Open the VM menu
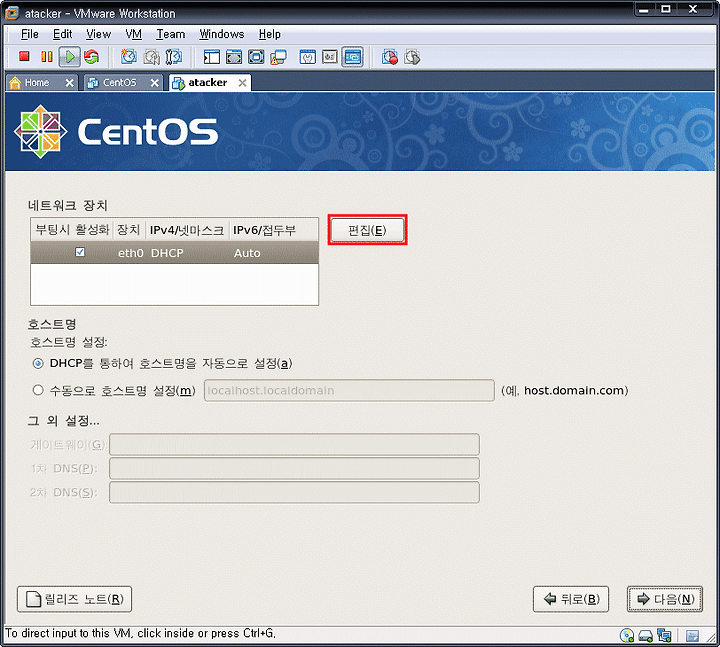 [134, 34]
